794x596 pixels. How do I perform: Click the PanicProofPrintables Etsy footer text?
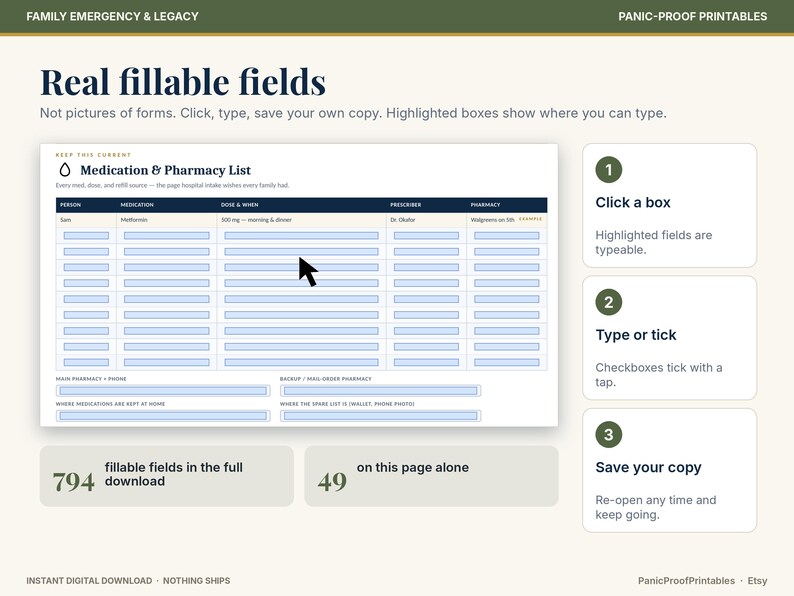[x=702, y=581]
